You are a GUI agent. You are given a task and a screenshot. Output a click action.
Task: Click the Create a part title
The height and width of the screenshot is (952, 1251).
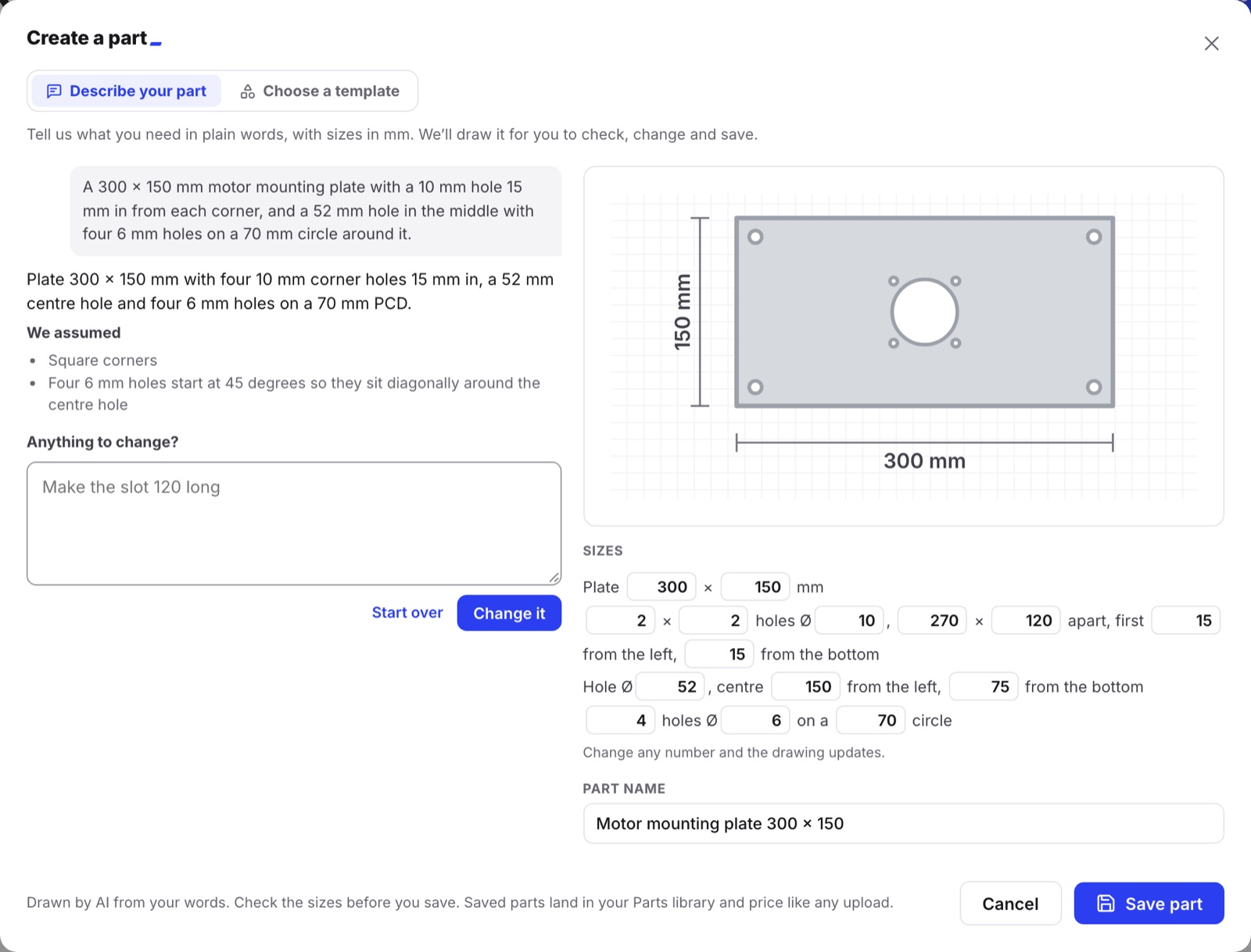pos(87,38)
